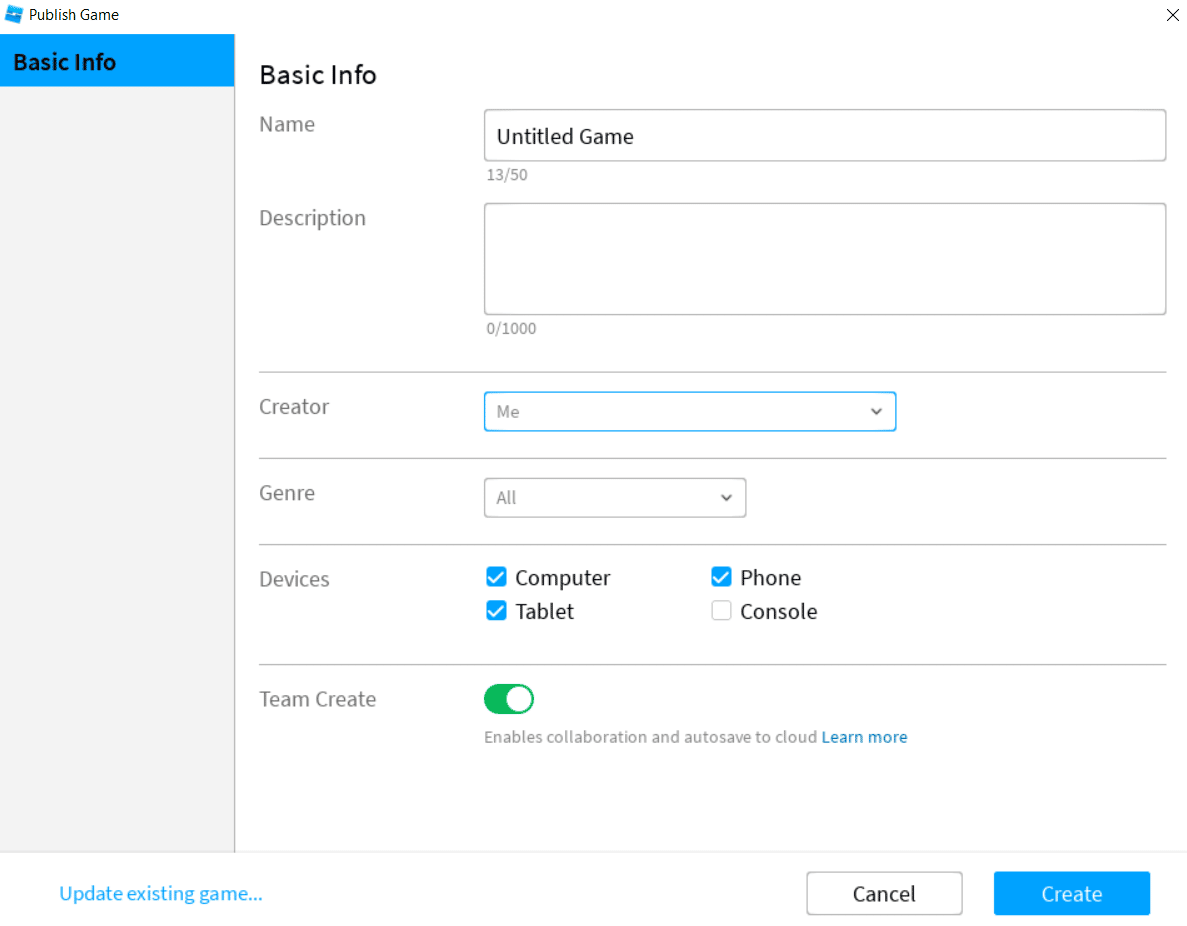Click Update existing game link
This screenshot has height=926, width=1187.
[x=160, y=893]
